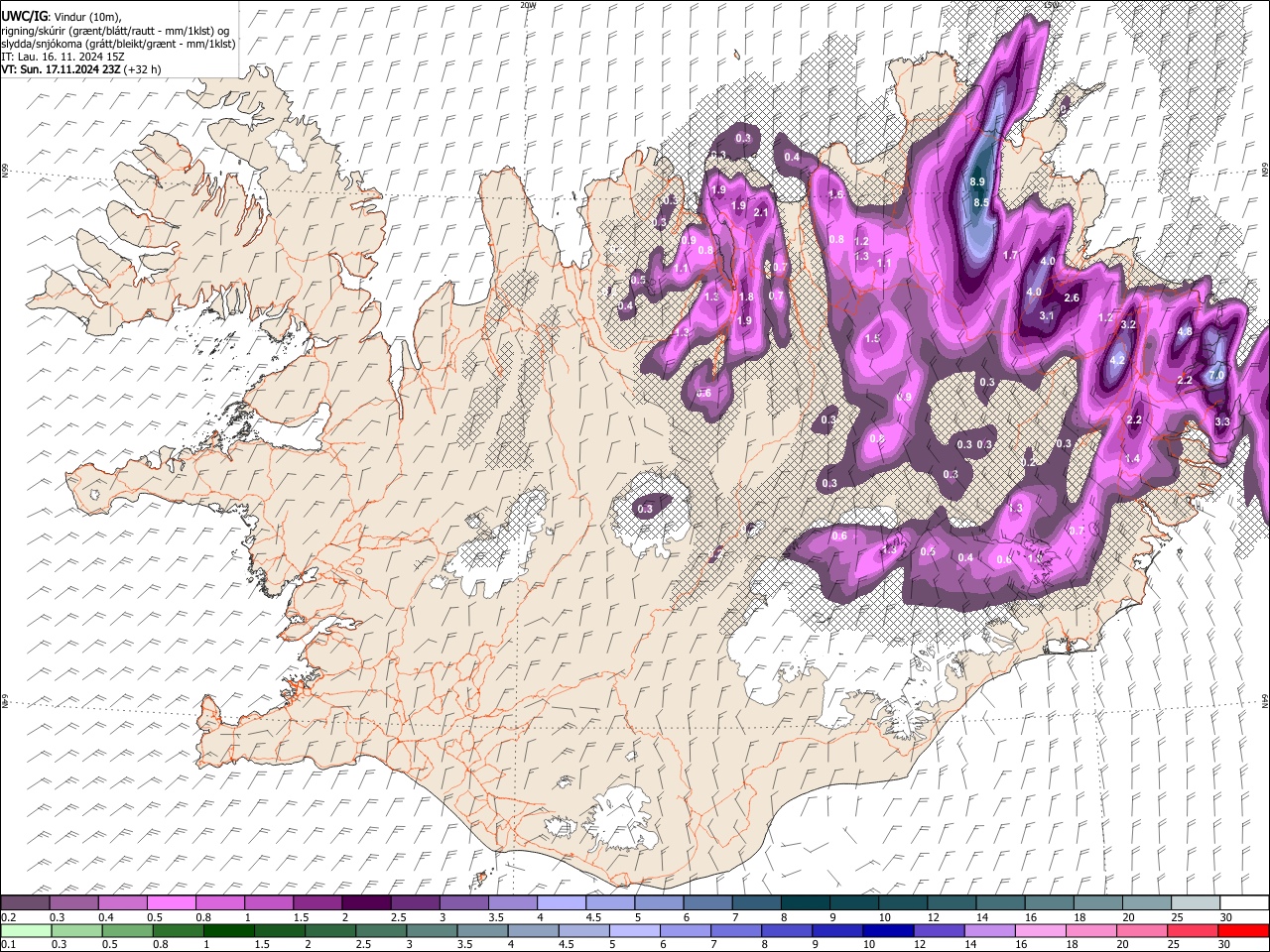Click the IT: Lau. 16. 11. 2024 15Z line

(63, 57)
